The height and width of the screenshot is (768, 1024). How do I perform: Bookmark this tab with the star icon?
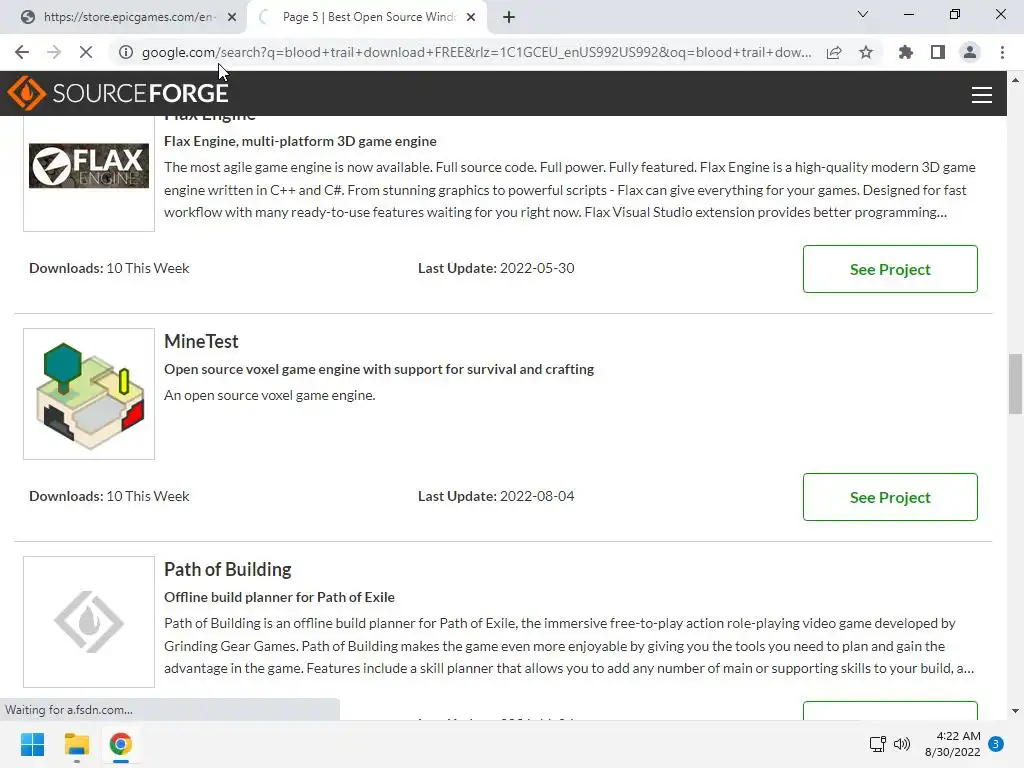866,52
